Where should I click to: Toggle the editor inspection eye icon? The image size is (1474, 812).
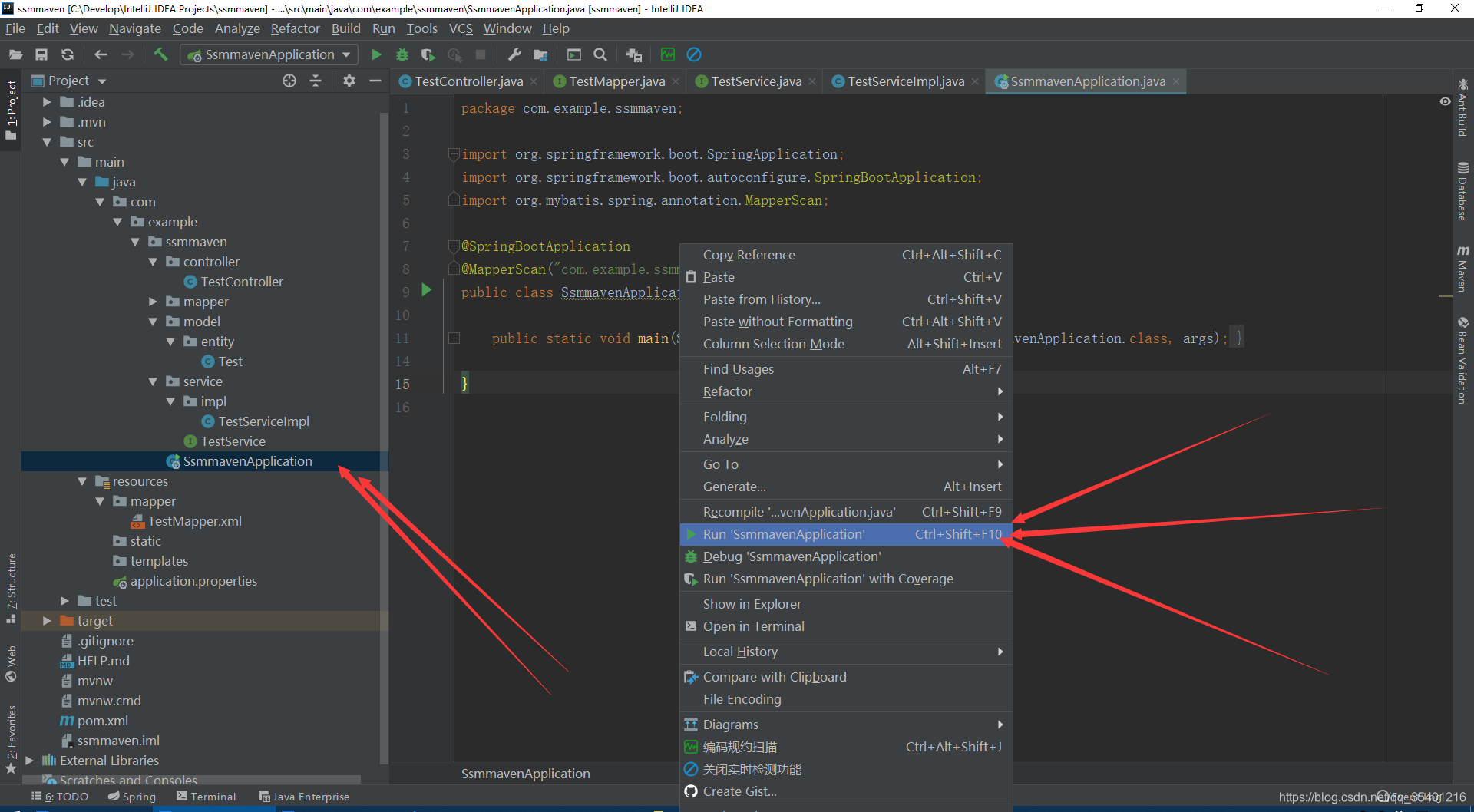click(1445, 101)
